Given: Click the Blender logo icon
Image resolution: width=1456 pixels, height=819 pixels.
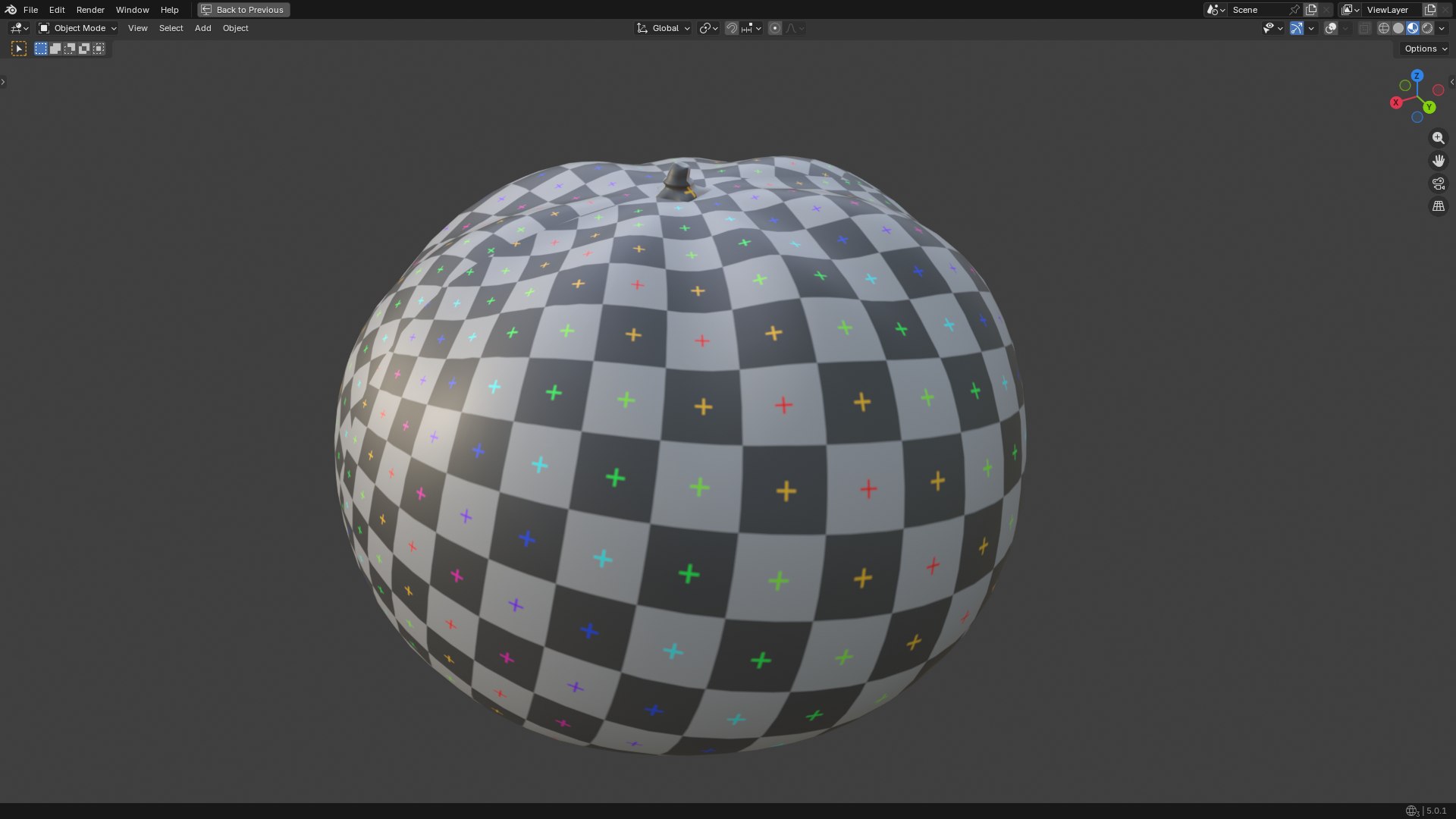Looking at the screenshot, I should coord(11,10).
